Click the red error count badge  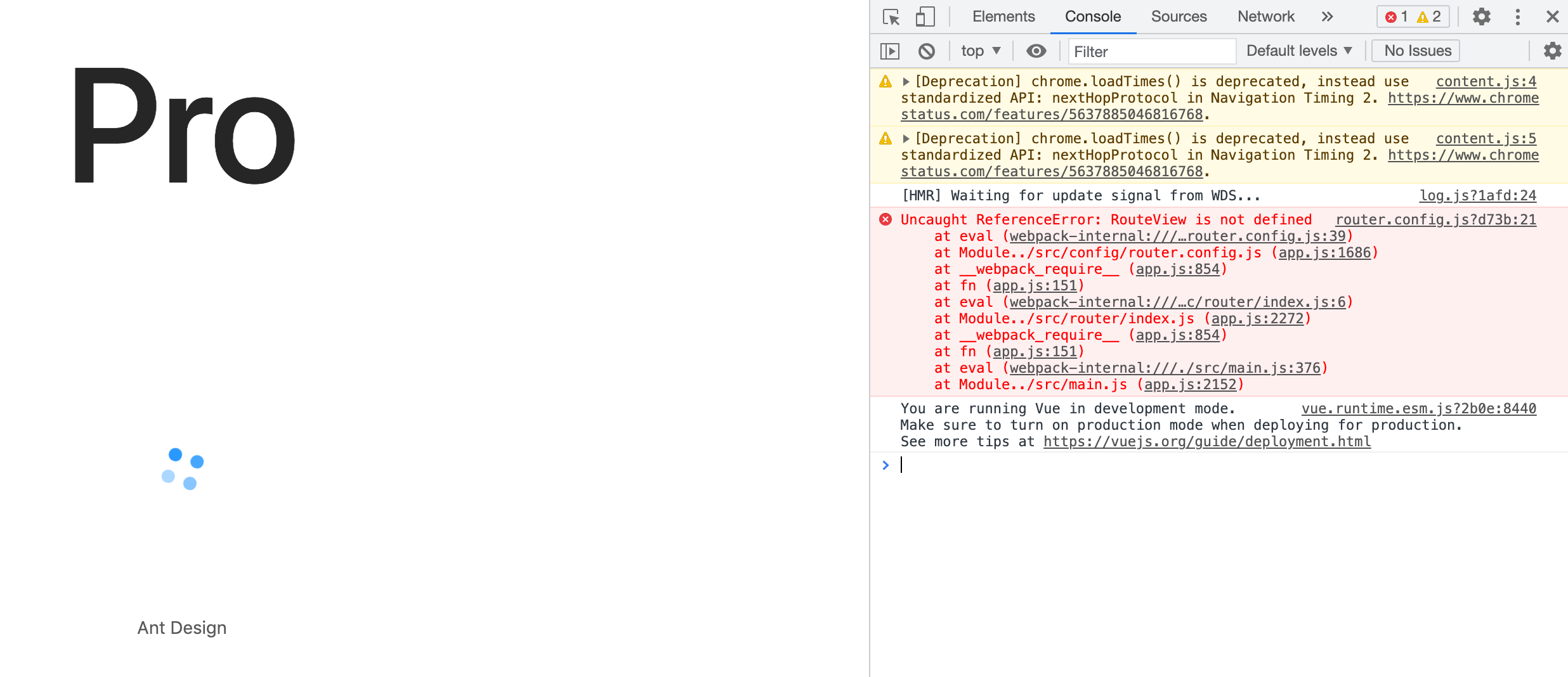coord(1396,17)
